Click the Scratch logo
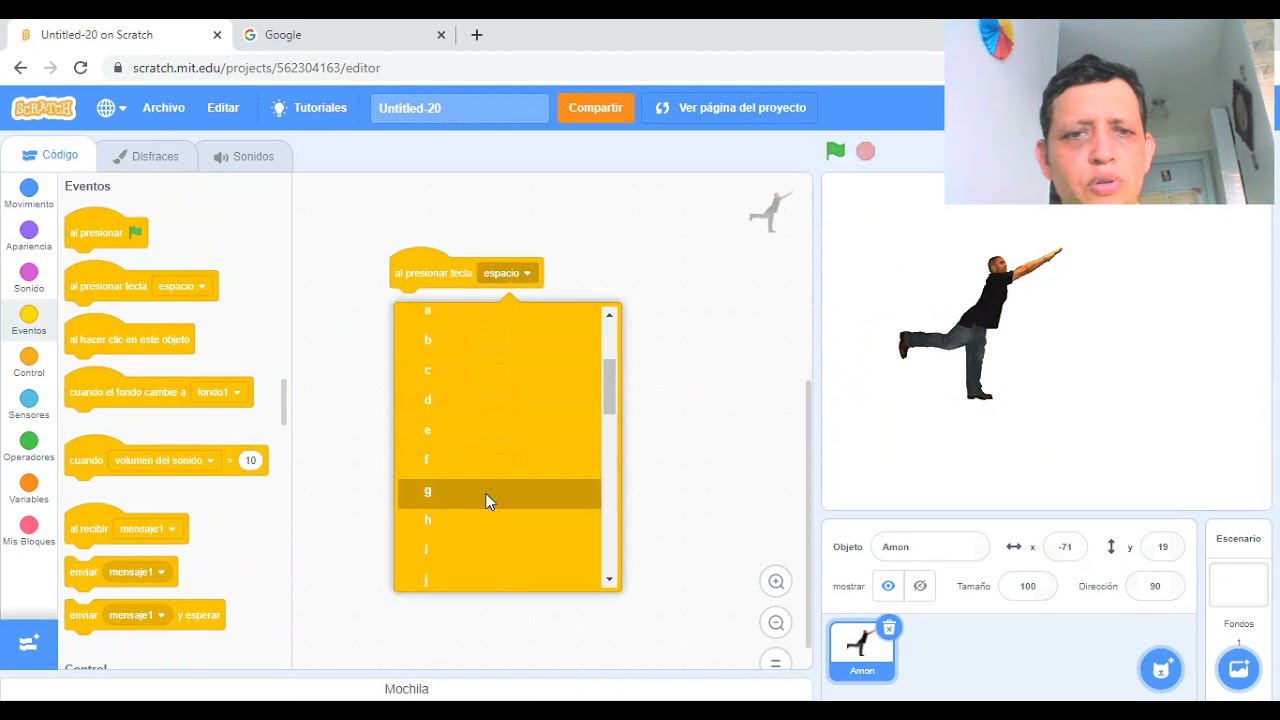 [43, 108]
